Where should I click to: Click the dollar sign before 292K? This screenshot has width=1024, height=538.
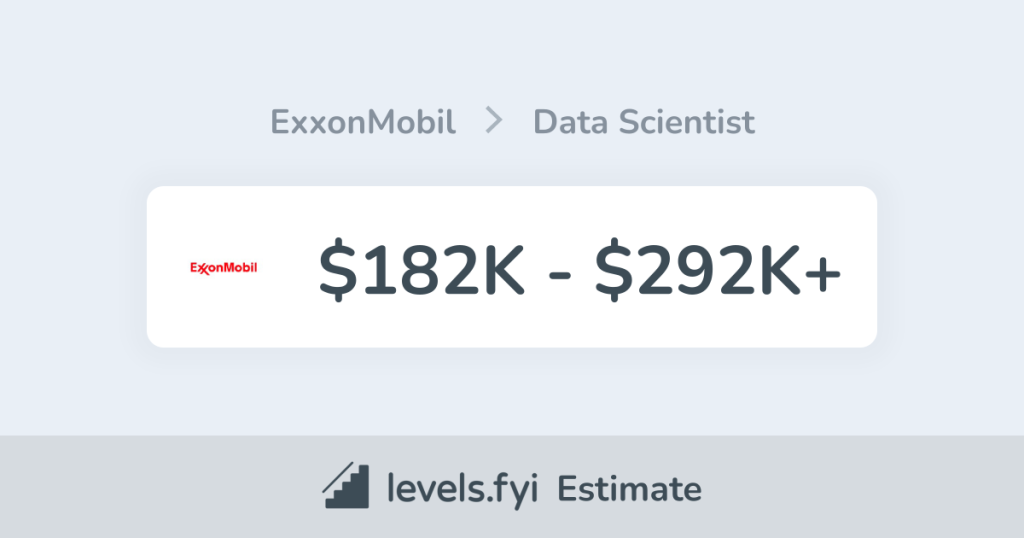(611, 268)
